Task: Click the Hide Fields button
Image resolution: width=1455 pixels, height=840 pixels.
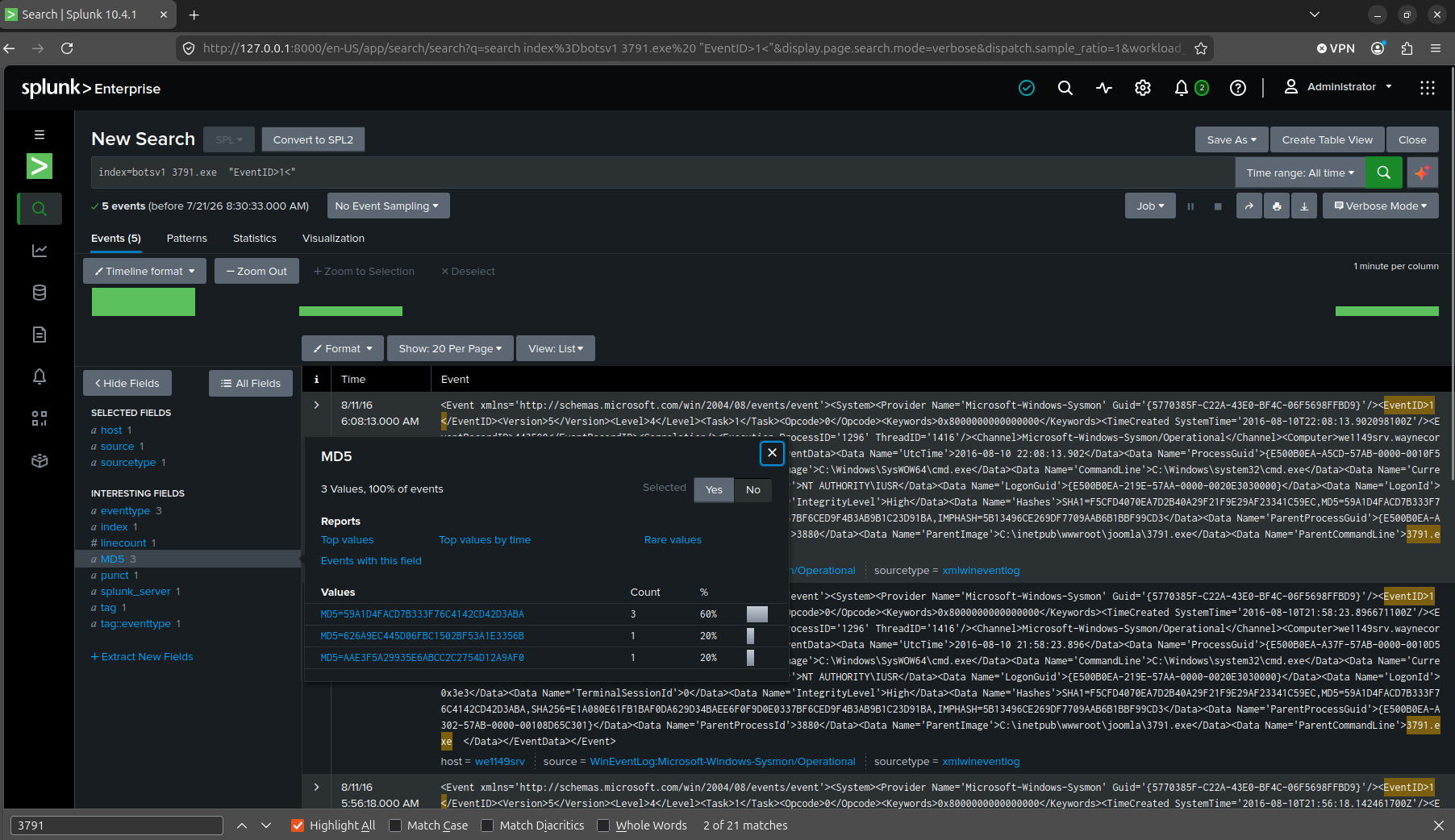Action: (127, 384)
